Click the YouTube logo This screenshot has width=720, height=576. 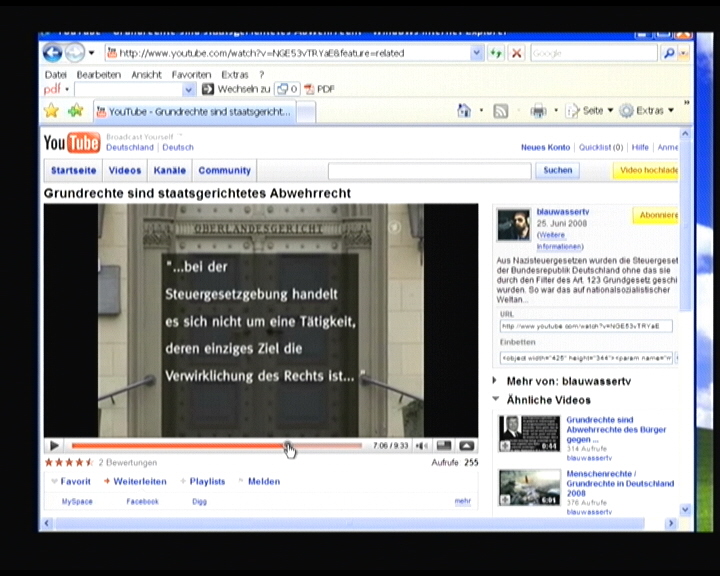pos(71,143)
